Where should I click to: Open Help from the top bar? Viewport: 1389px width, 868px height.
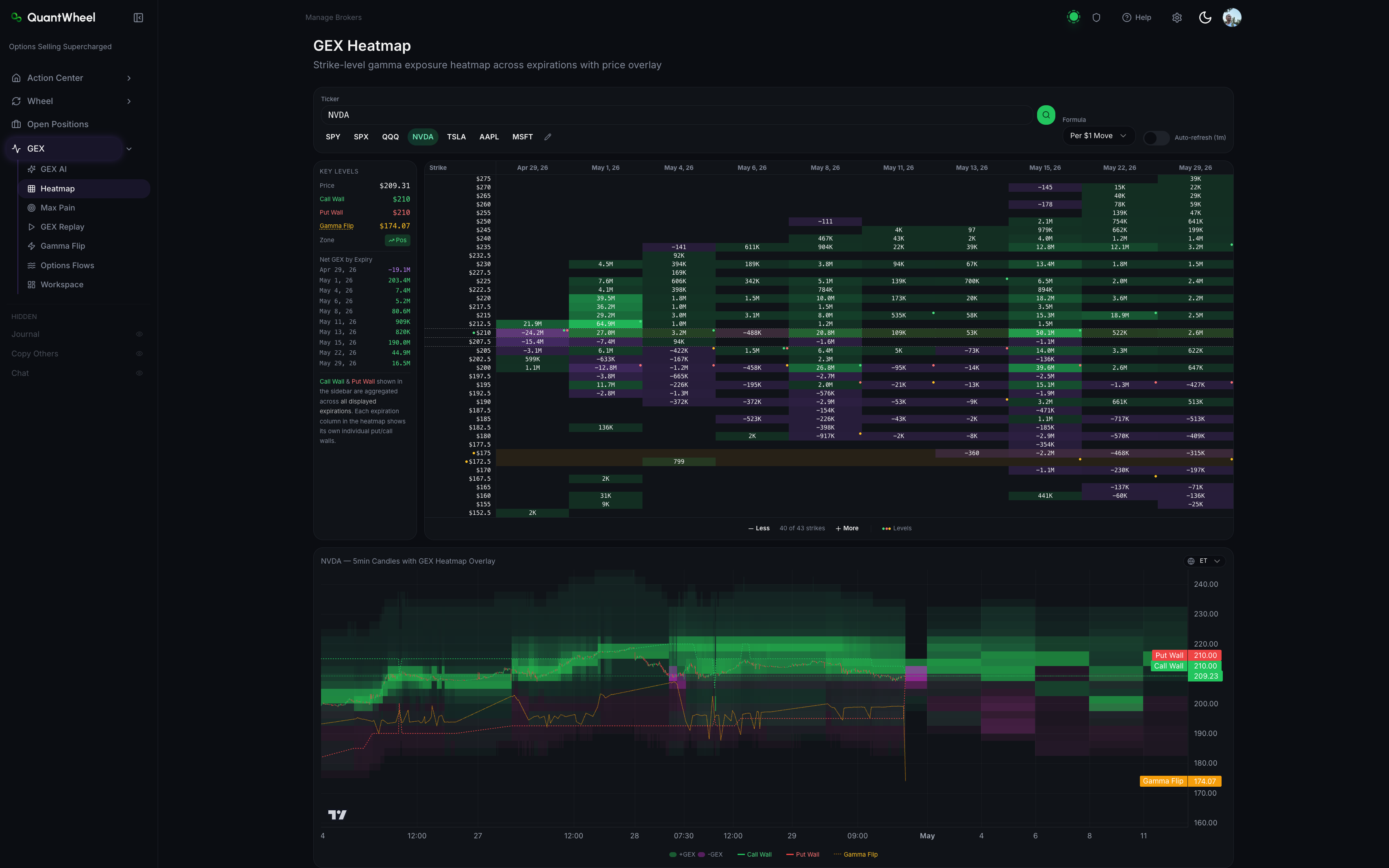(x=1137, y=17)
